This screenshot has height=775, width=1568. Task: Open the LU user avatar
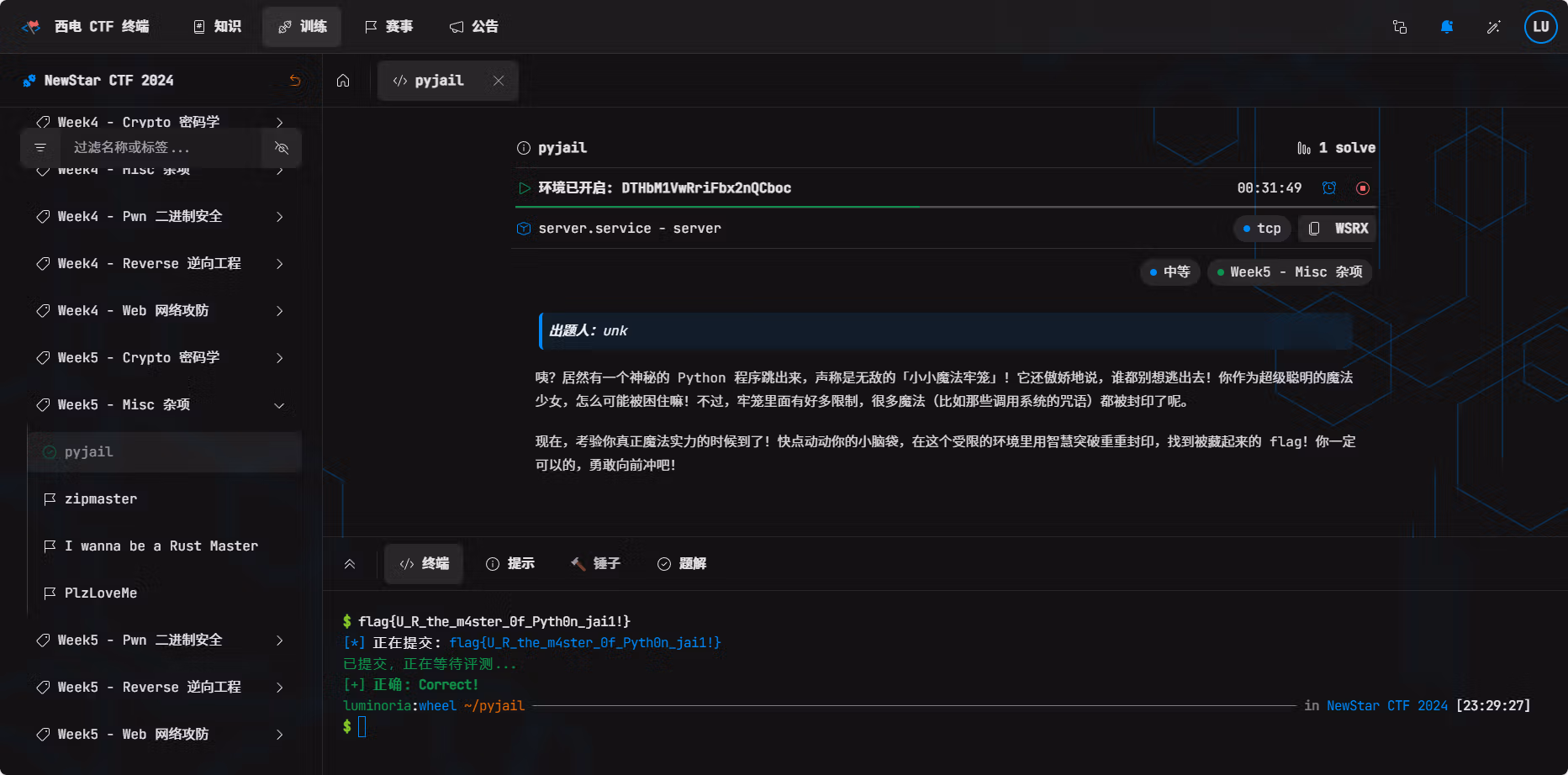click(1541, 27)
